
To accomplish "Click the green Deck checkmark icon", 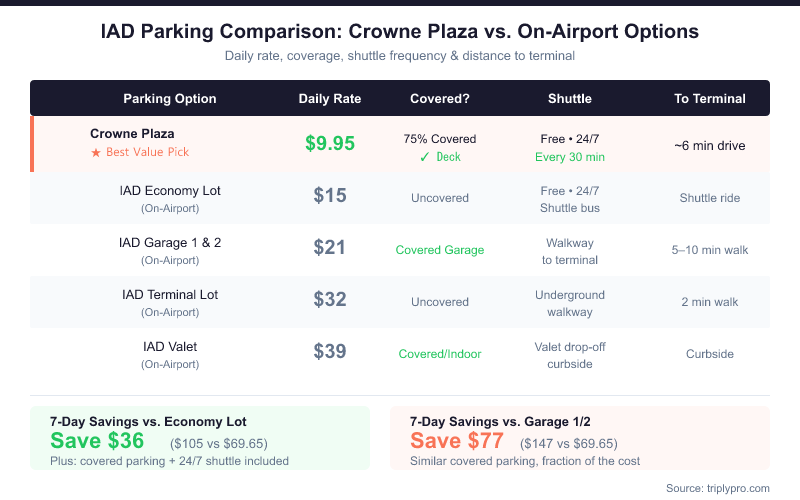I will tap(425, 157).
